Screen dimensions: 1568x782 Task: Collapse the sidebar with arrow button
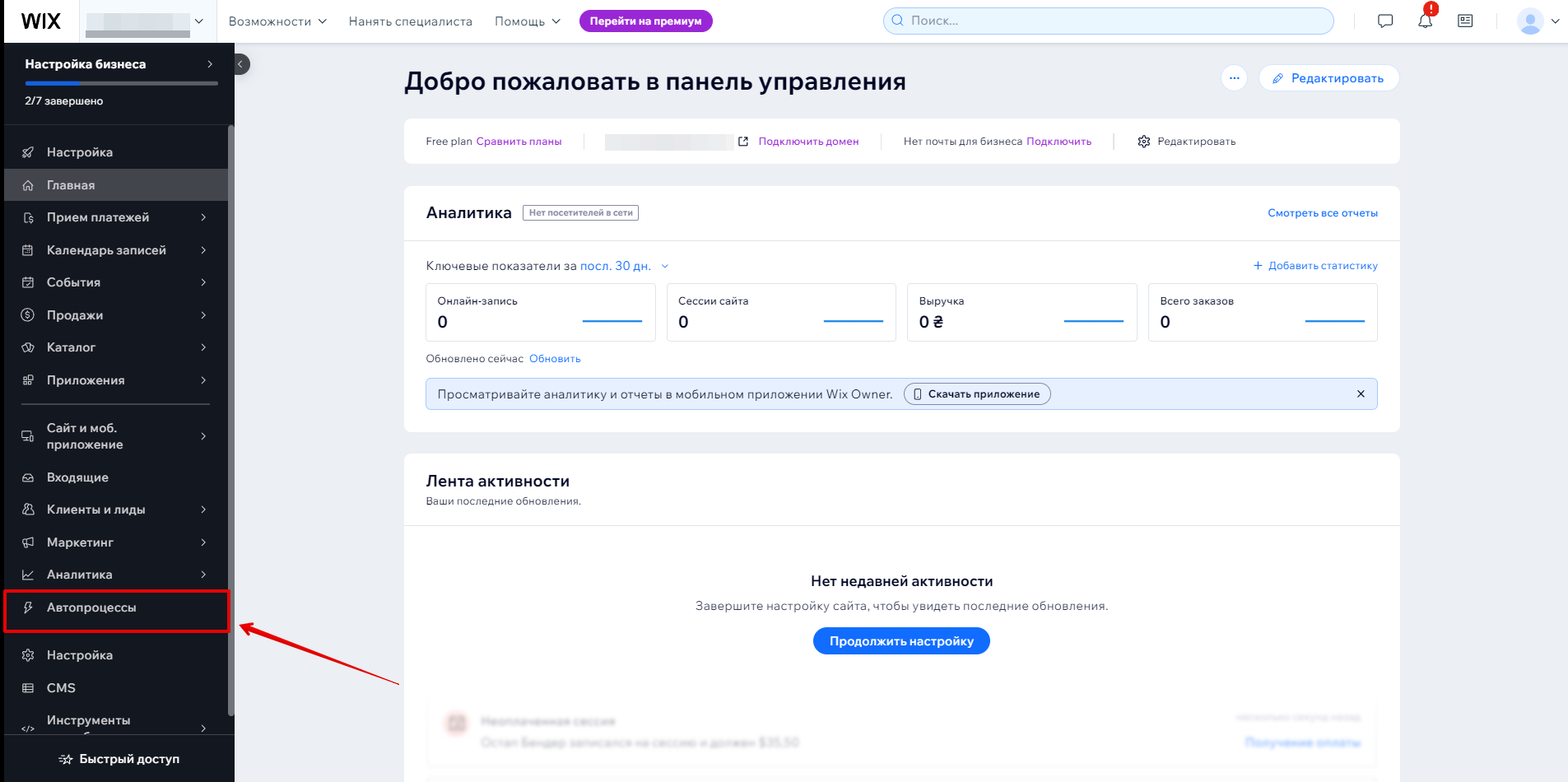(241, 64)
